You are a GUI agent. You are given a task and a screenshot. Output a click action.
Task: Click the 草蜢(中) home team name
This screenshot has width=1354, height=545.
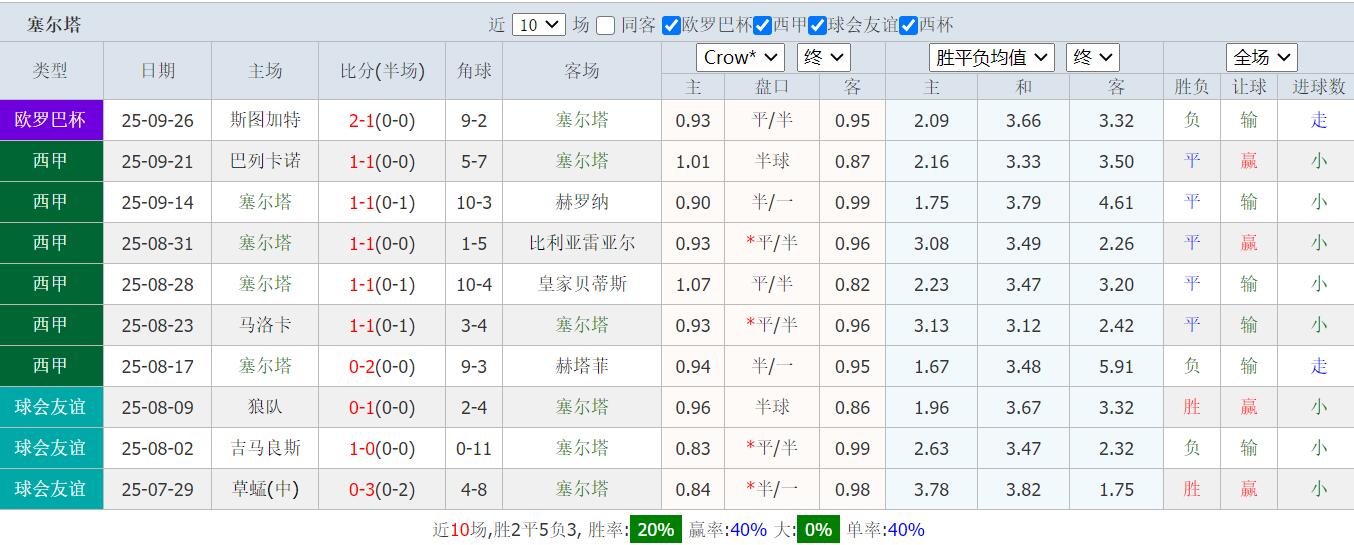[x=265, y=489]
